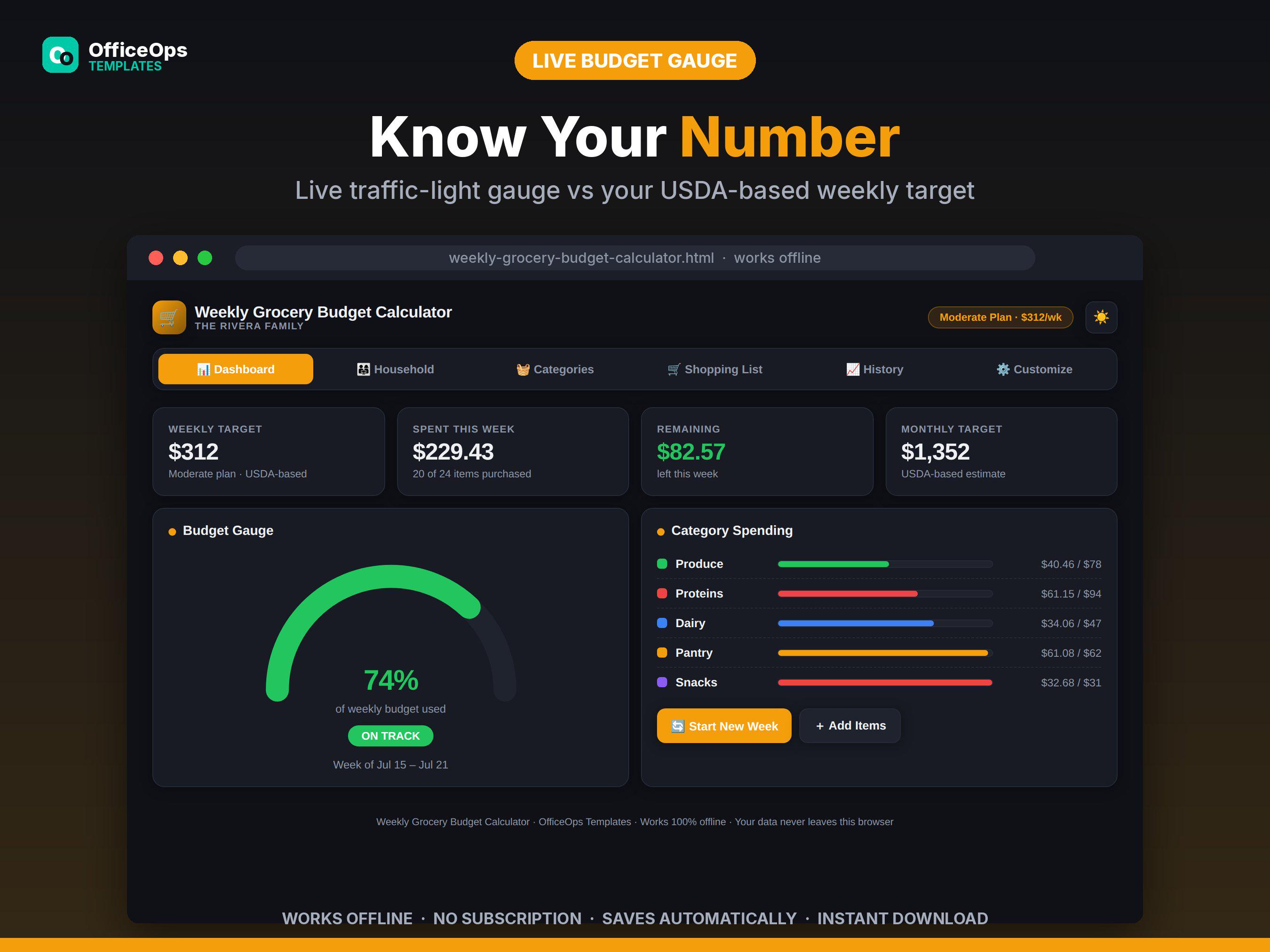The height and width of the screenshot is (952, 1270).
Task: Open the Dashboard tab
Action: coord(235,369)
